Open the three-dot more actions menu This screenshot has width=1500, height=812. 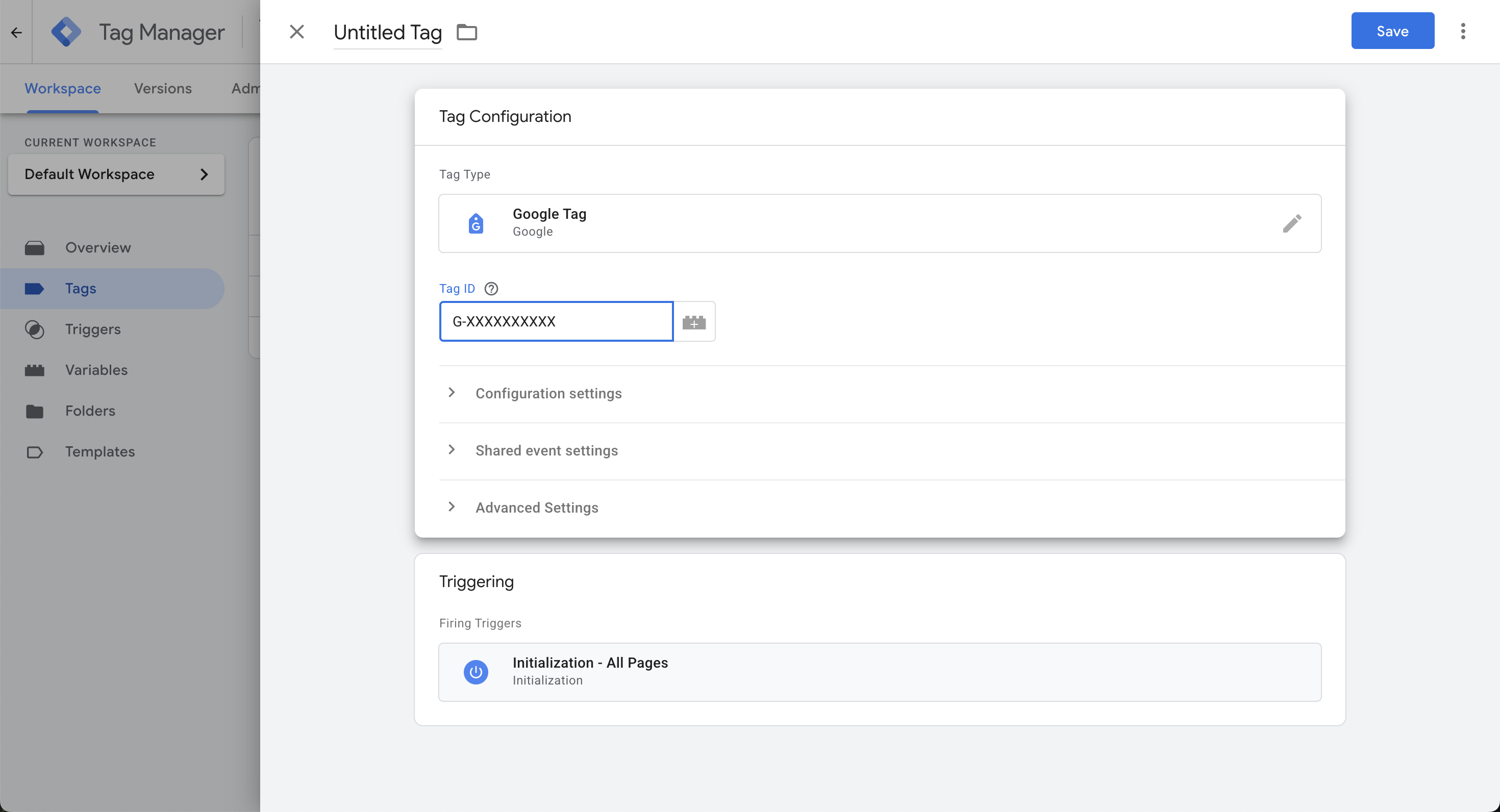[x=1463, y=31]
